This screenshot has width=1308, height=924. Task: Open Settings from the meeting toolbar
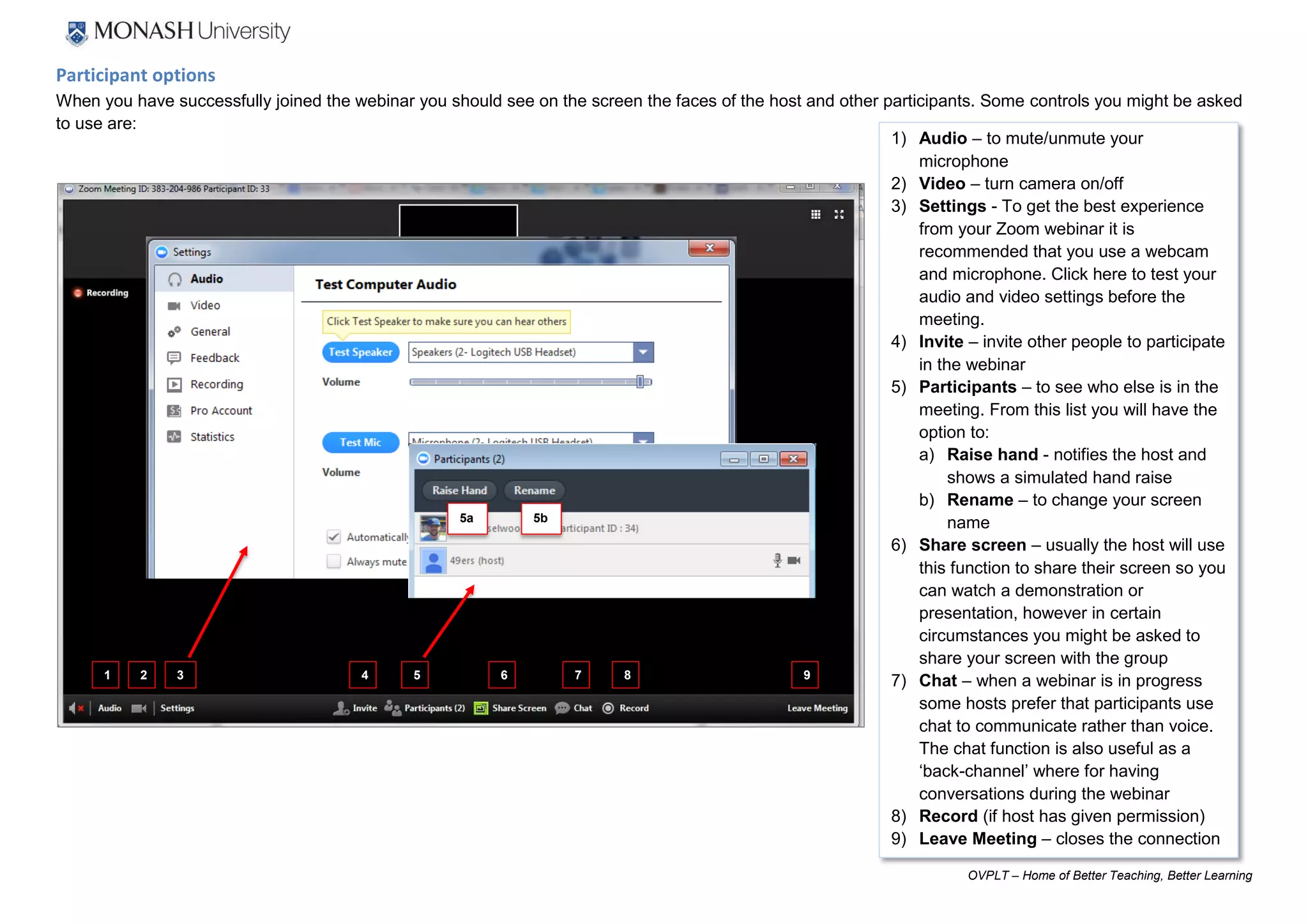tap(177, 708)
